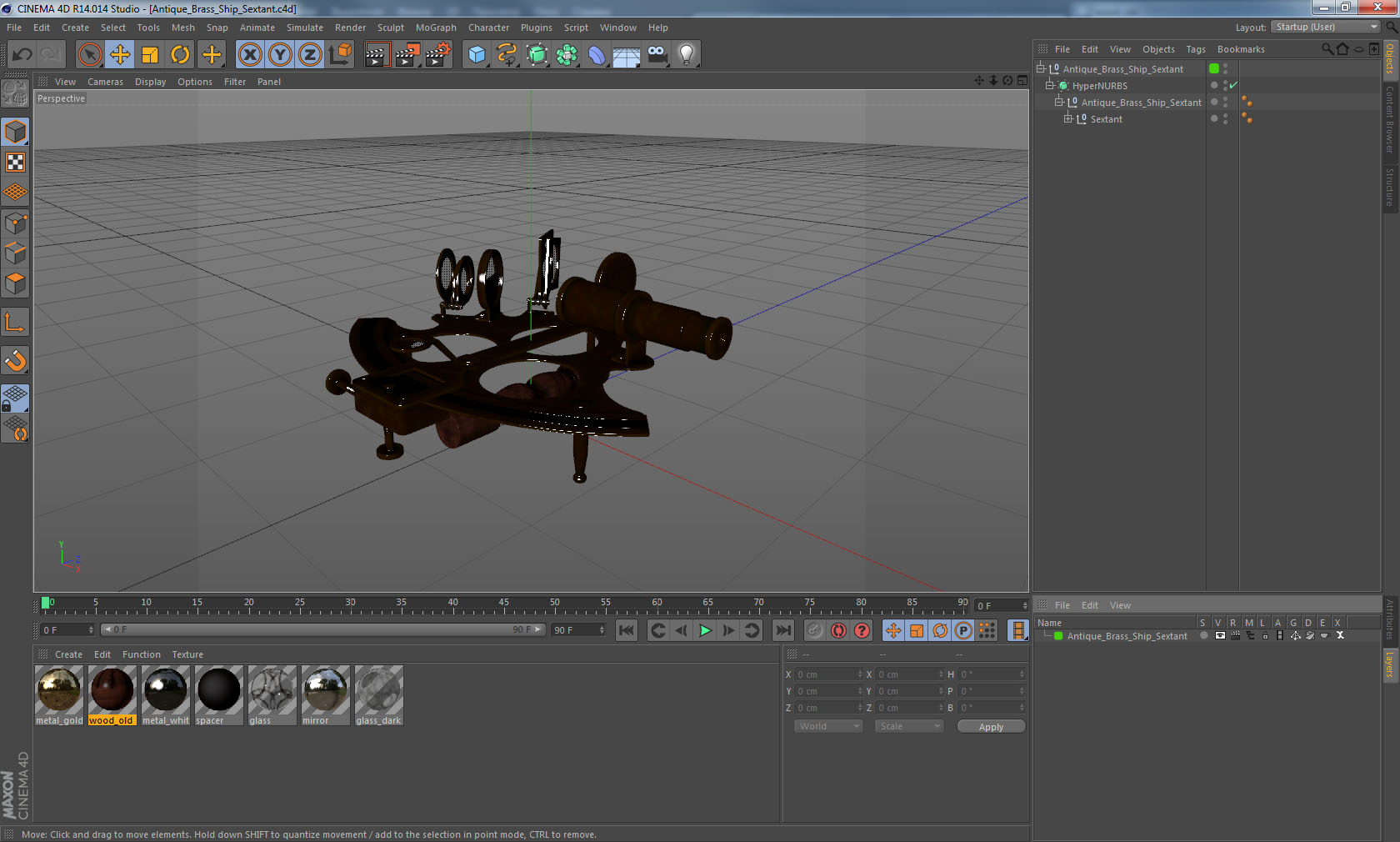Enable Points mode
Screen dimensions: 1400x842
point(16,223)
